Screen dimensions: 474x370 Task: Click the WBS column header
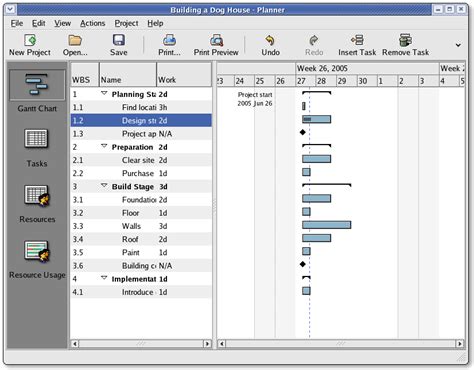85,75
